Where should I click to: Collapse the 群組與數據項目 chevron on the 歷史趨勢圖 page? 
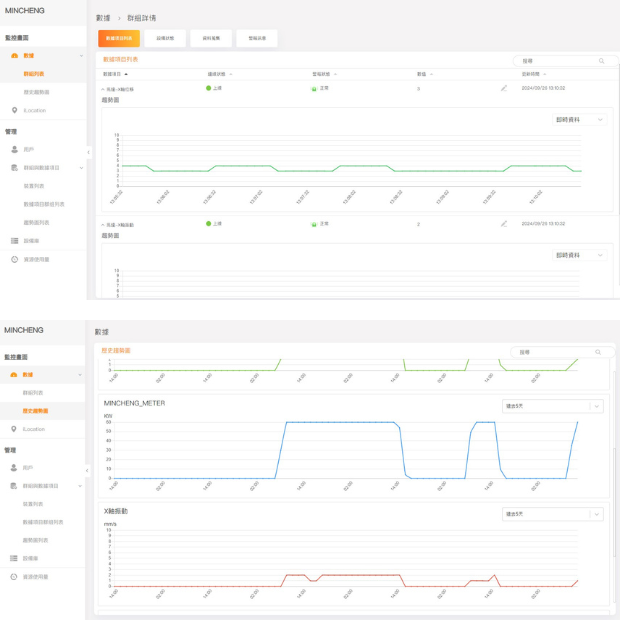pos(80,486)
